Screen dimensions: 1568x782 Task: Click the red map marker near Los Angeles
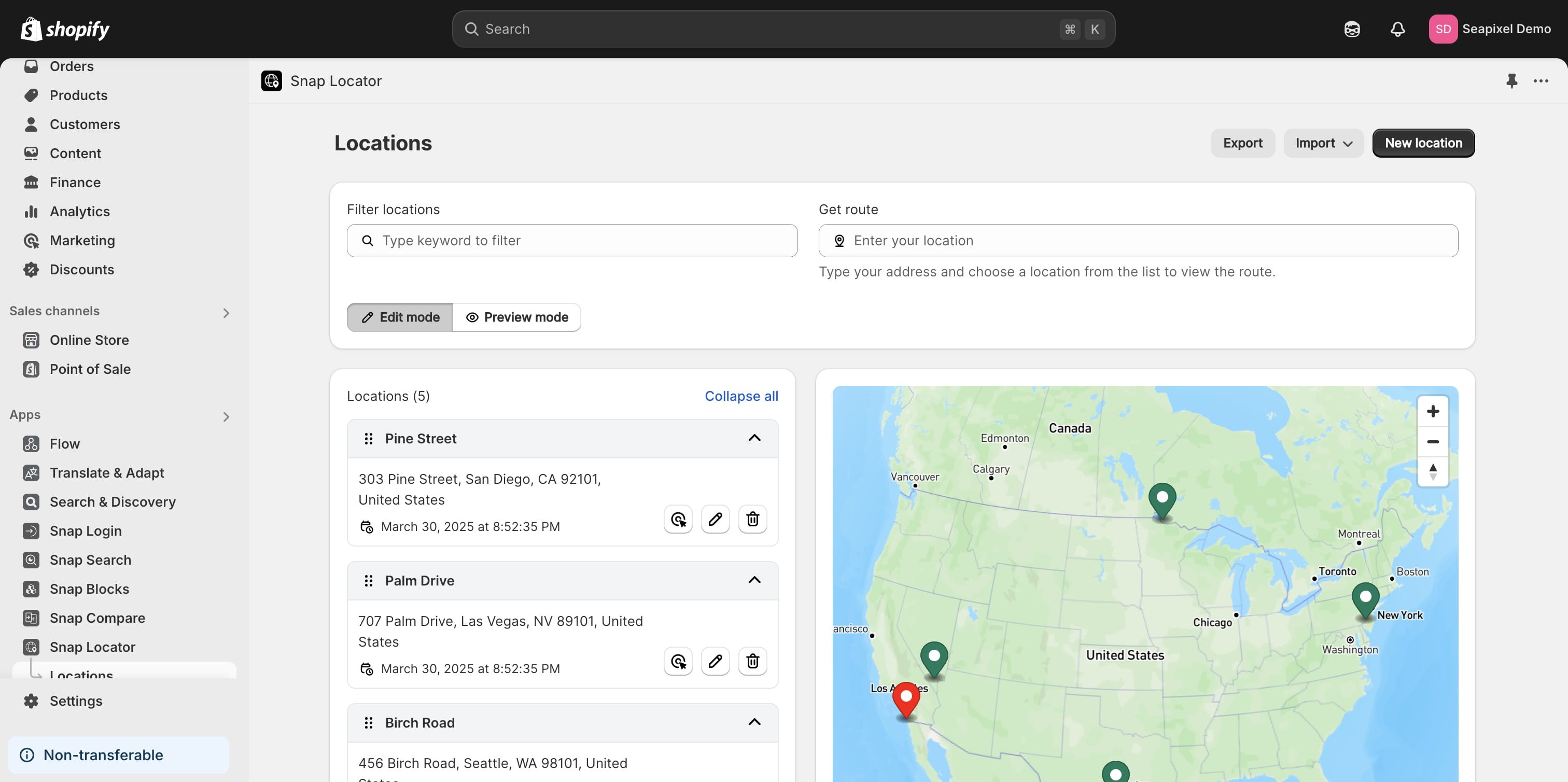[906, 698]
